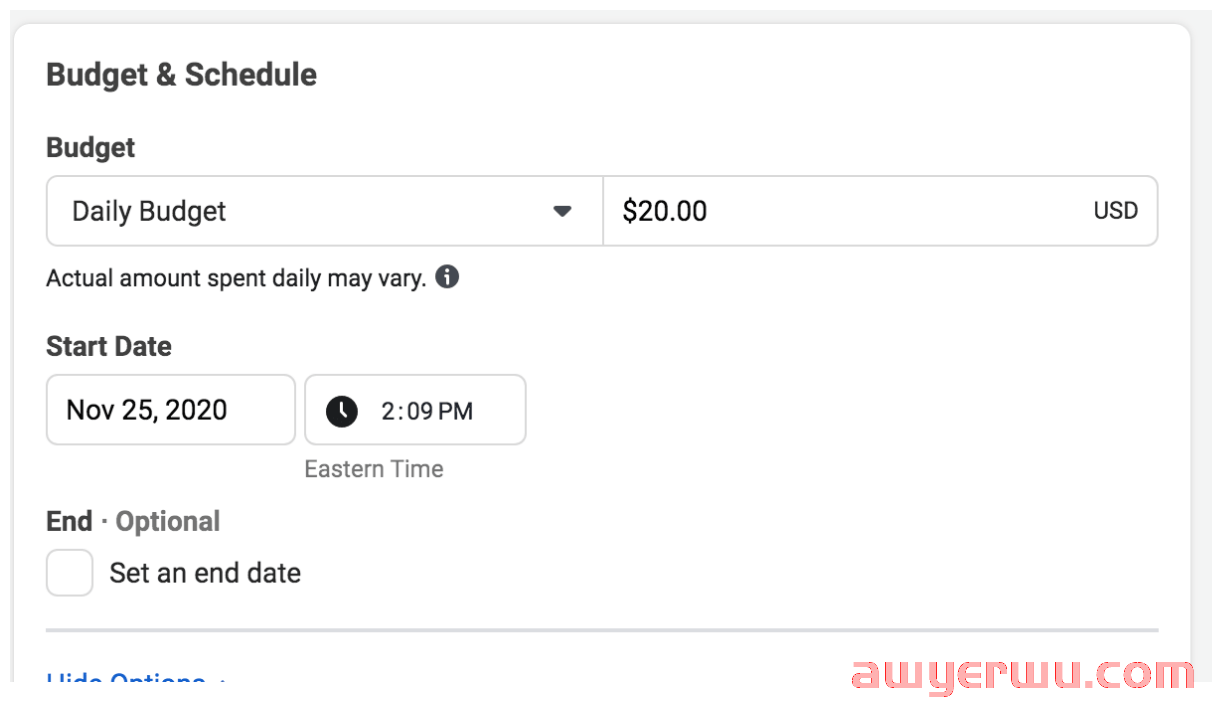Click the PM period in start time
1212x708 pixels.
coord(455,411)
